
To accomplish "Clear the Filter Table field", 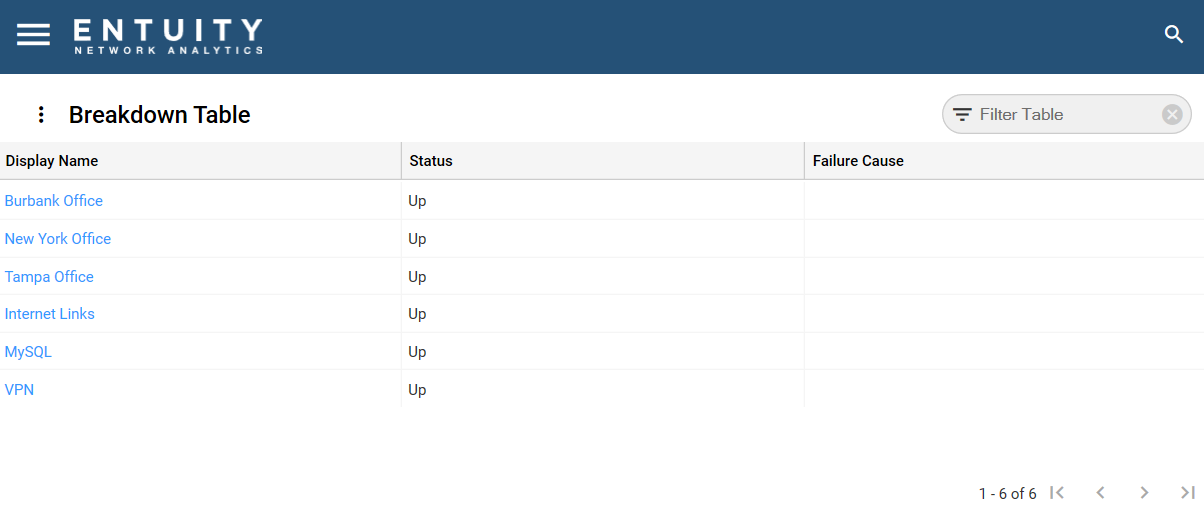I will 1172,114.
